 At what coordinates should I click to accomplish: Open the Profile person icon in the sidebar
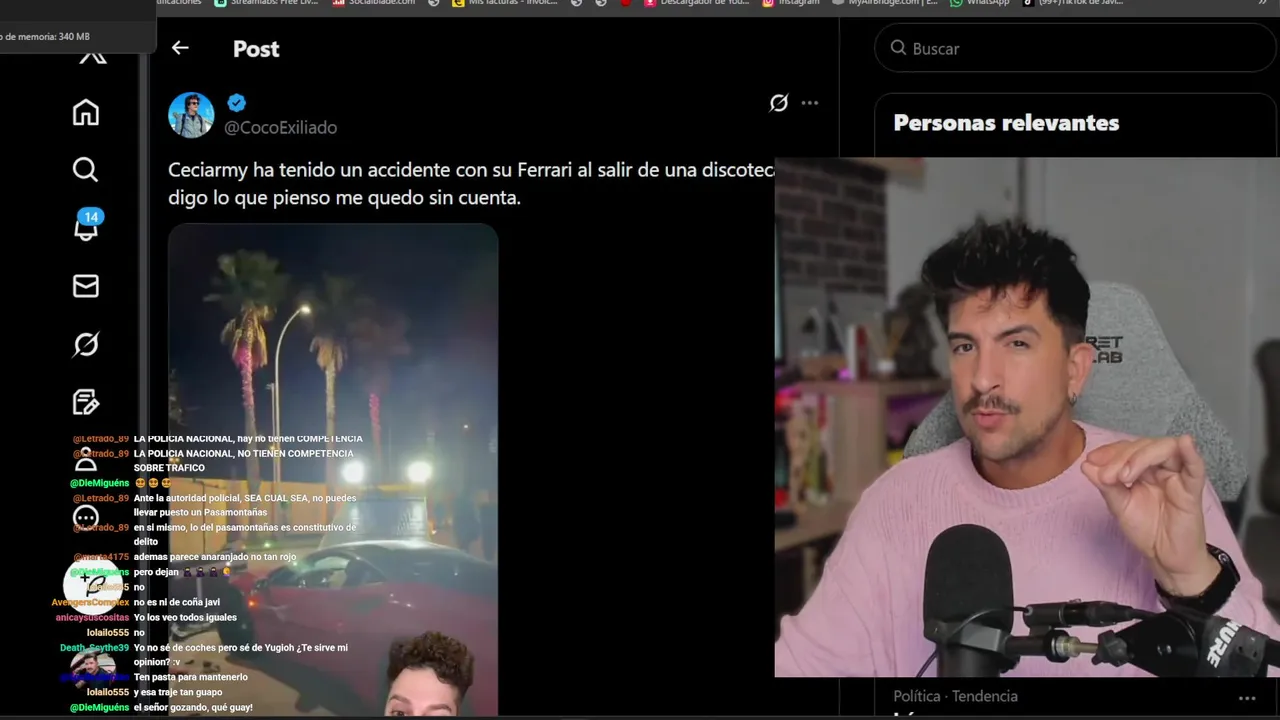[86, 460]
